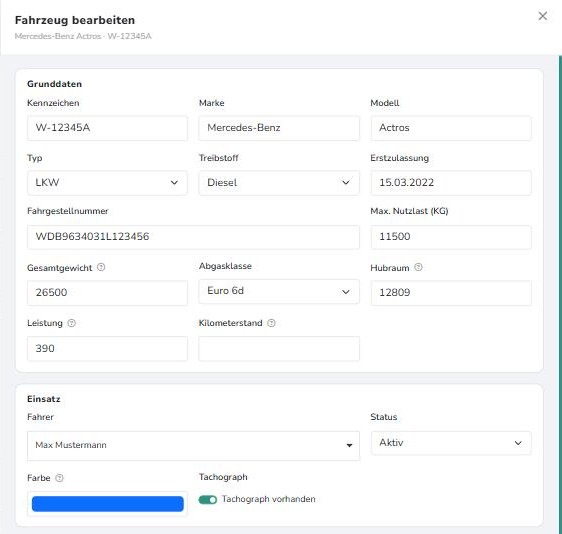Image resolution: width=562 pixels, height=534 pixels.
Task: Click the Fahrgestellnummer input field
Action: coord(193,237)
